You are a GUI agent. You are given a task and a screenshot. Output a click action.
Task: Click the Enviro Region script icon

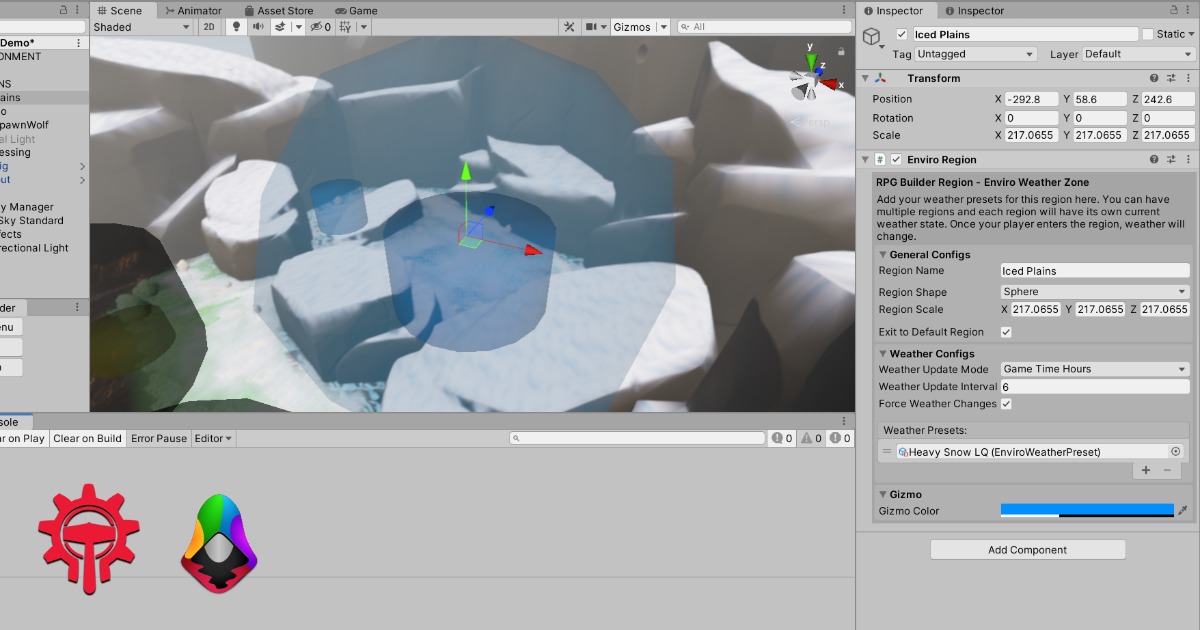[880, 159]
